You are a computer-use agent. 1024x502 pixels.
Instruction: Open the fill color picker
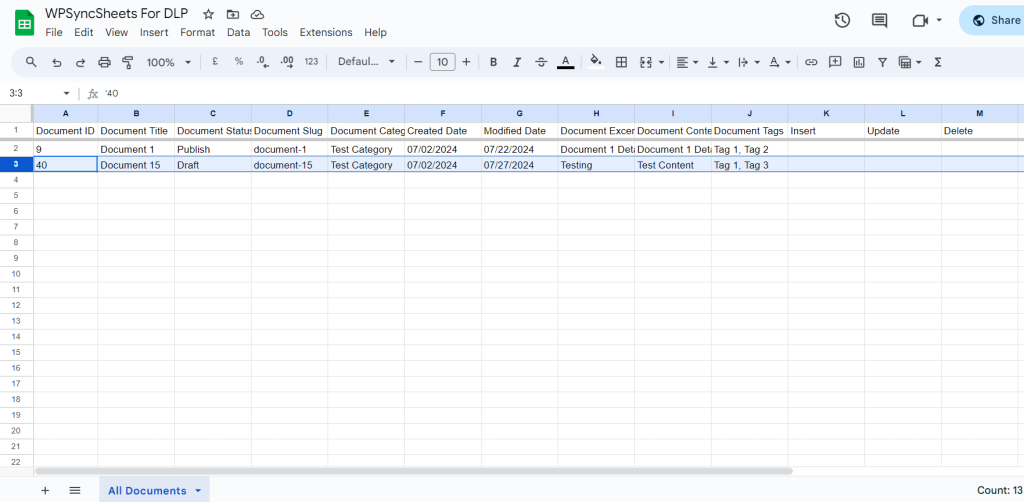596,61
